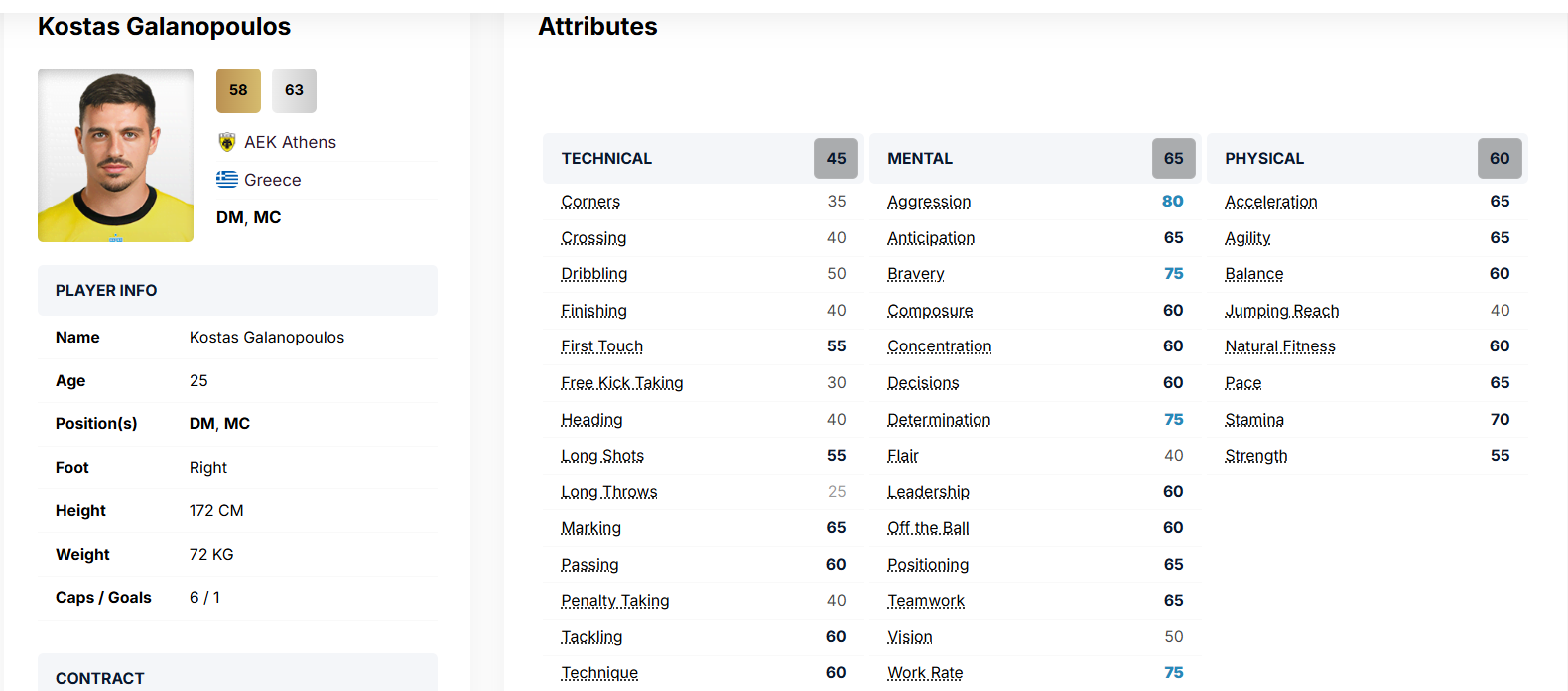Click the Technical score 45 badge
The width and height of the screenshot is (1568, 691).
836,159
